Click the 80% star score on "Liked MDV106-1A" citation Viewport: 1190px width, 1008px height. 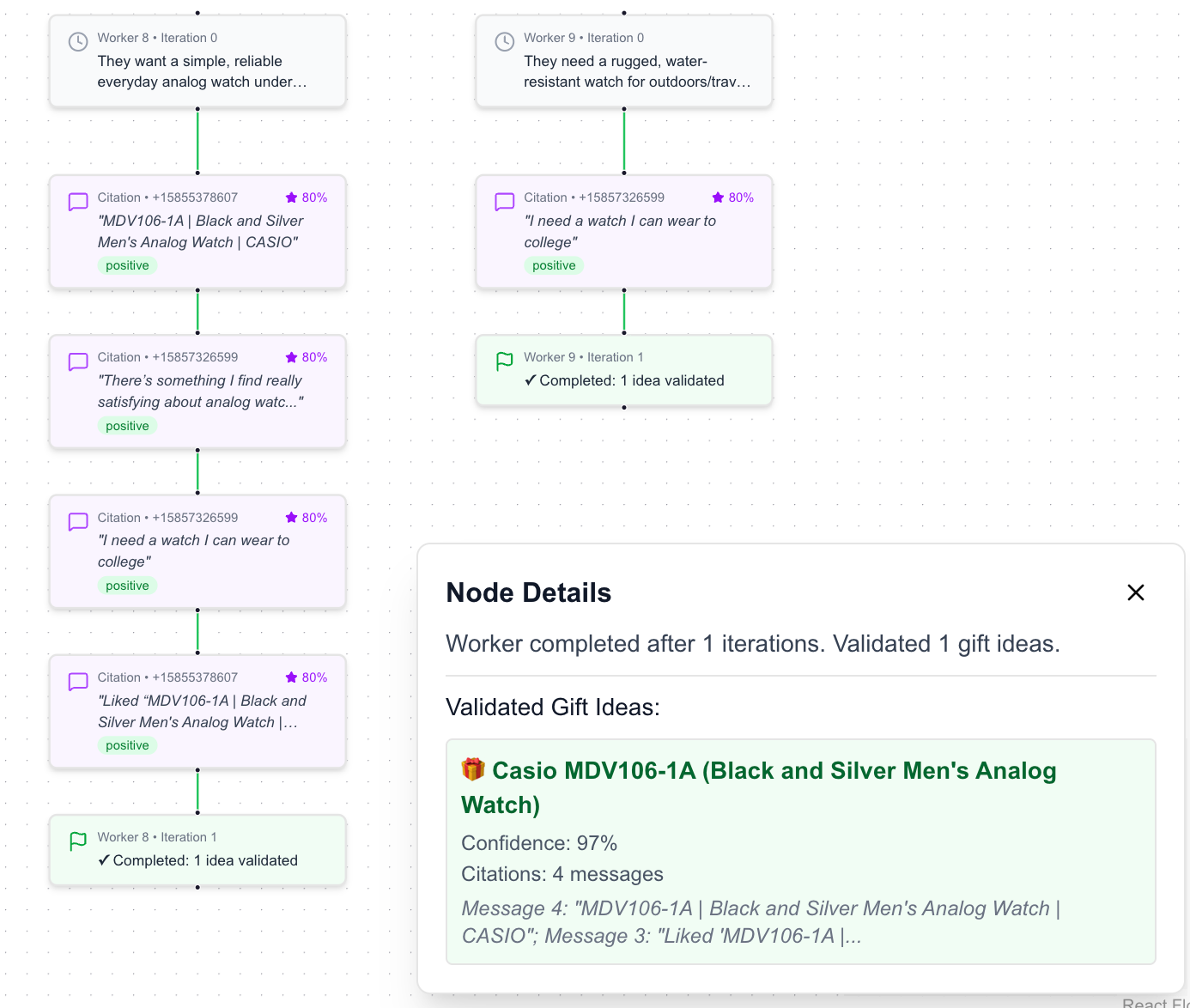pos(307,677)
